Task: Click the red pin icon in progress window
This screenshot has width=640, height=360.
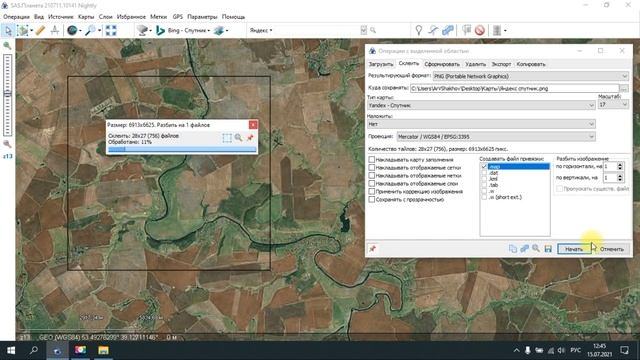Action: click(250, 138)
